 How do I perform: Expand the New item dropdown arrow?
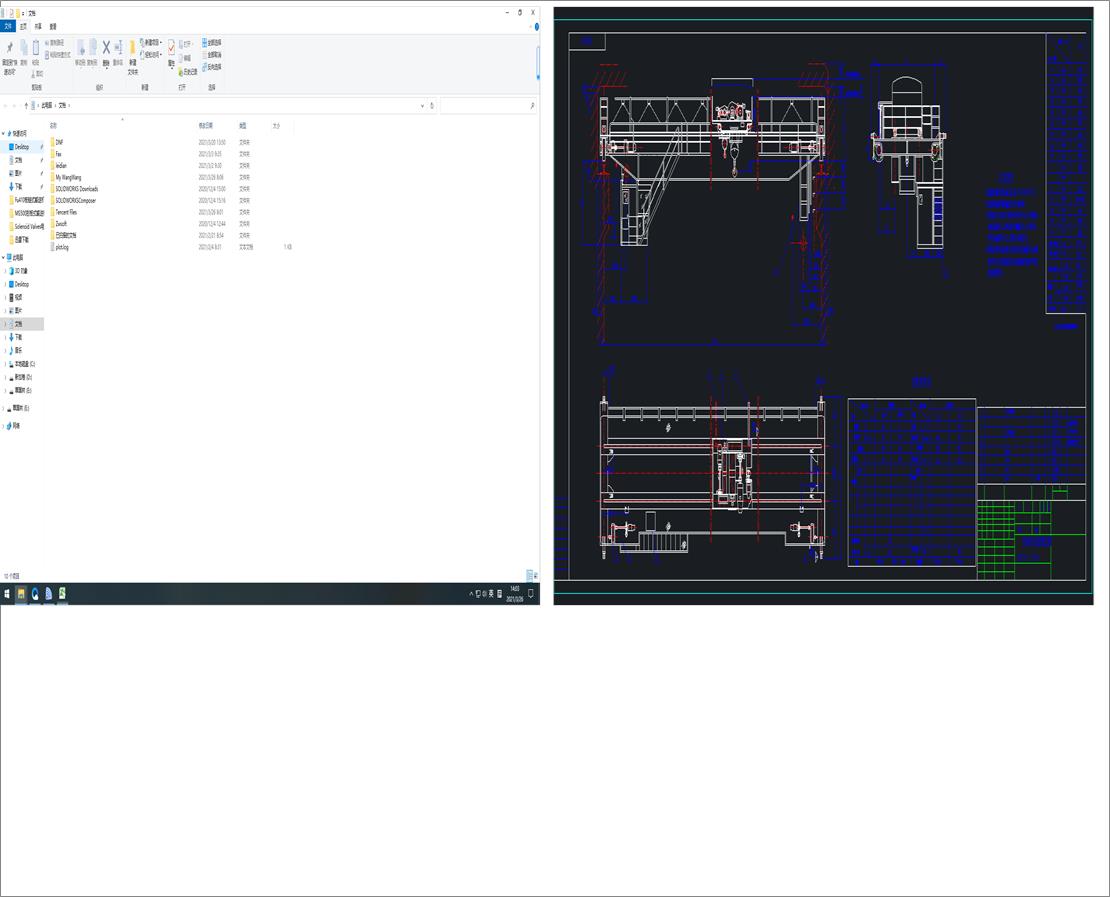(160, 42)
